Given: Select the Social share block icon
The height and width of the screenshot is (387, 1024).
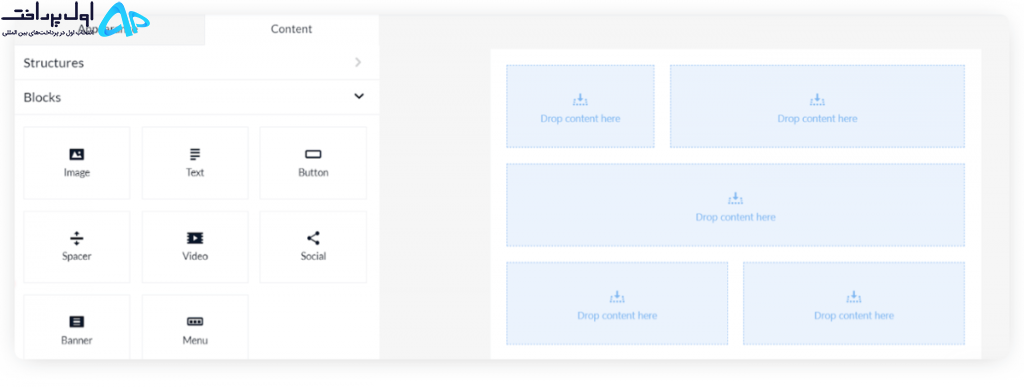Looking at the screenshot, I should pos(313,238).
